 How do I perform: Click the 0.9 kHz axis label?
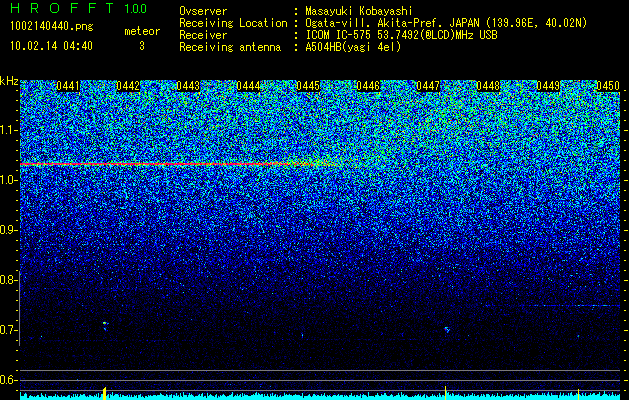7,230
